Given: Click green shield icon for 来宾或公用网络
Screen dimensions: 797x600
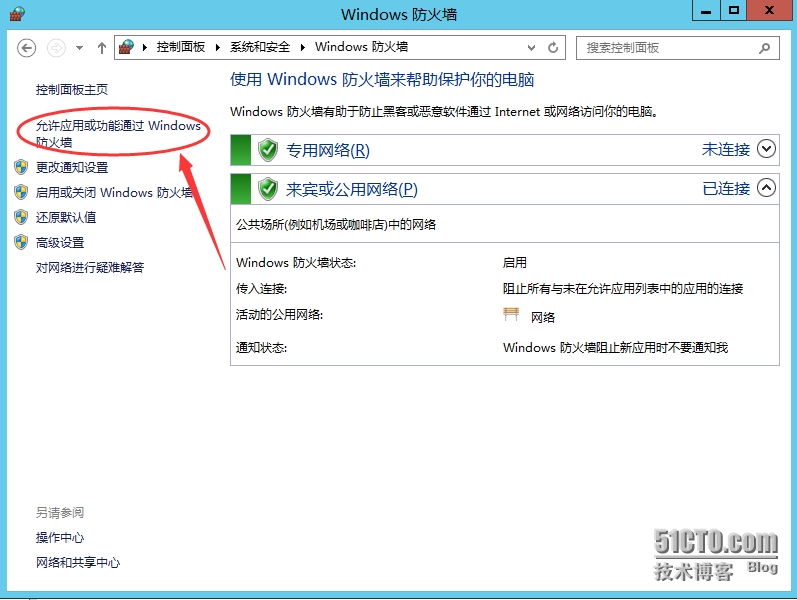Looking at the screenshot, I should 268,189.
